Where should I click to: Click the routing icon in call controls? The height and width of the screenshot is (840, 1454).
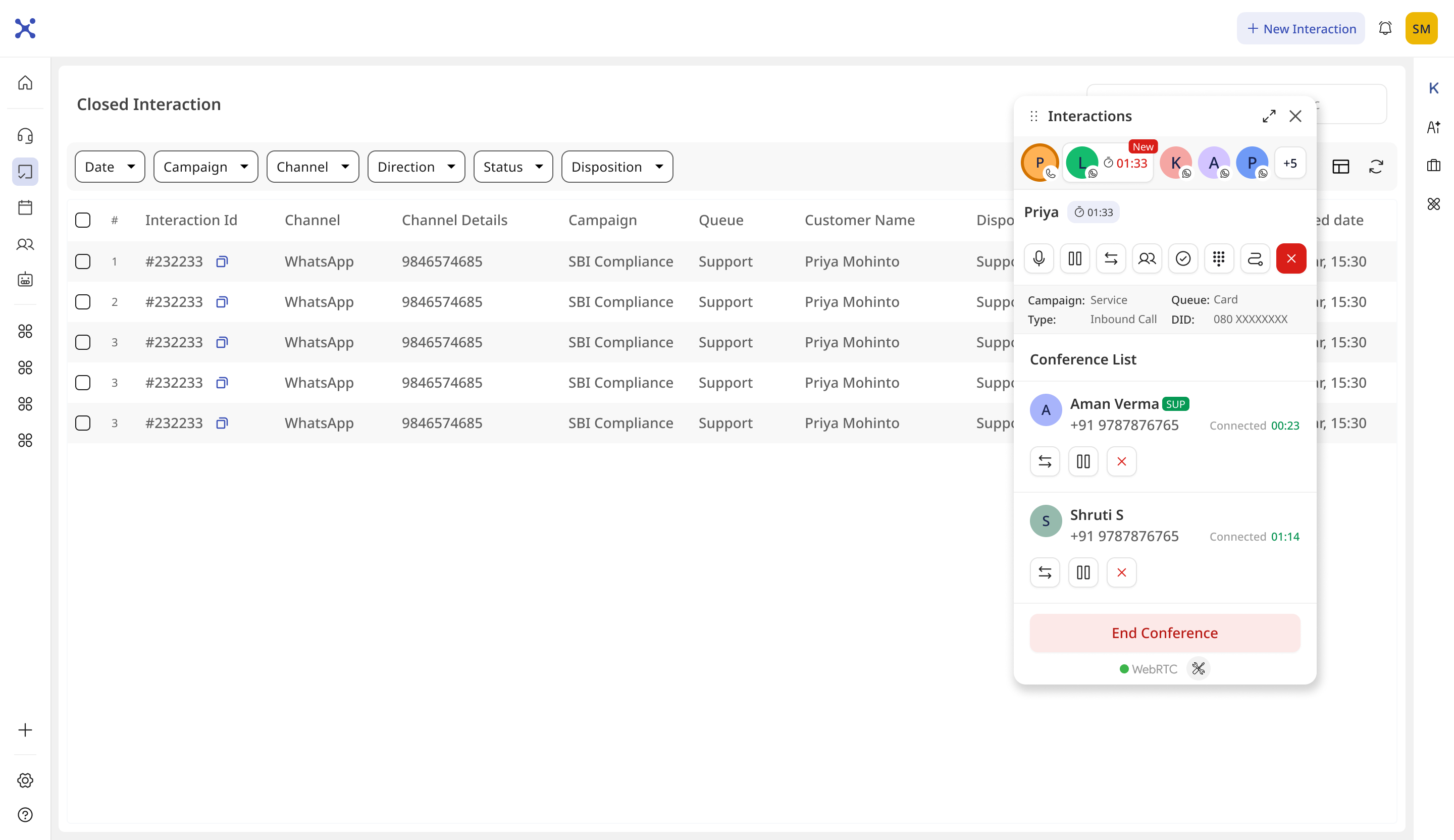(1255, 258)
